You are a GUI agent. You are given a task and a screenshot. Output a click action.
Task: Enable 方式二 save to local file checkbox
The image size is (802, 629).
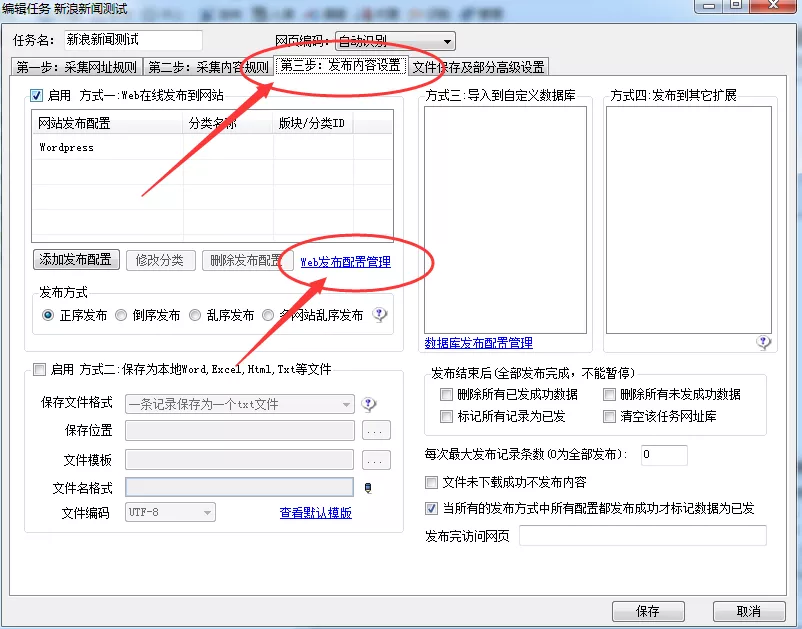39,369
